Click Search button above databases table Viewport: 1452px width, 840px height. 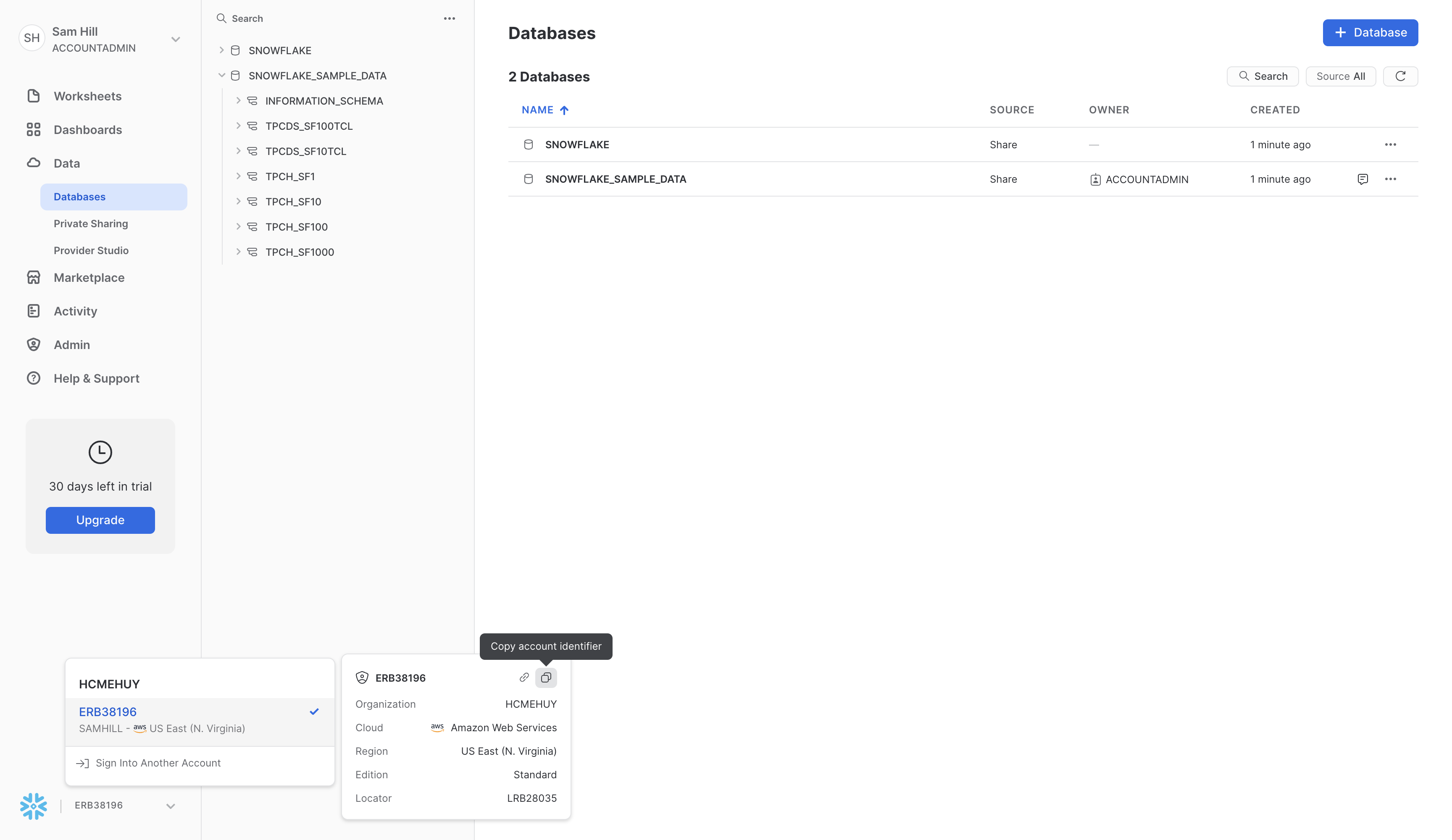[1263, 76]
